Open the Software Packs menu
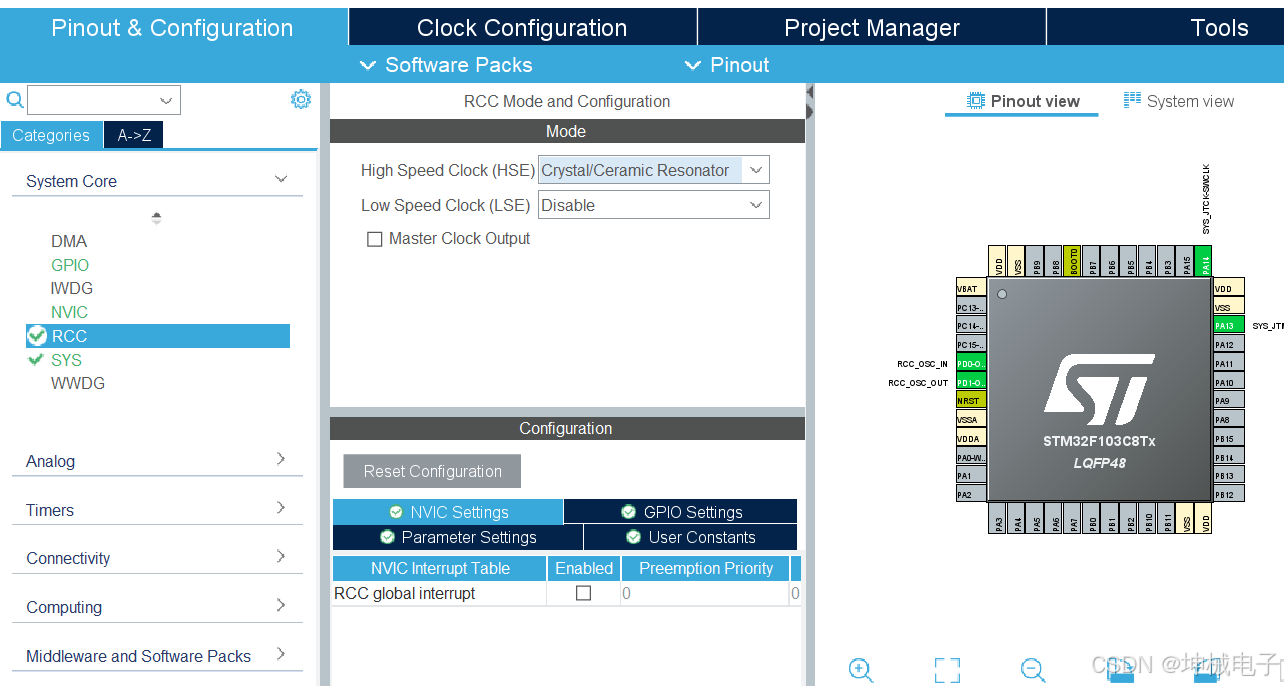Screen dimensions: 1284x686 pyautogui.click(x=446, y=65)
